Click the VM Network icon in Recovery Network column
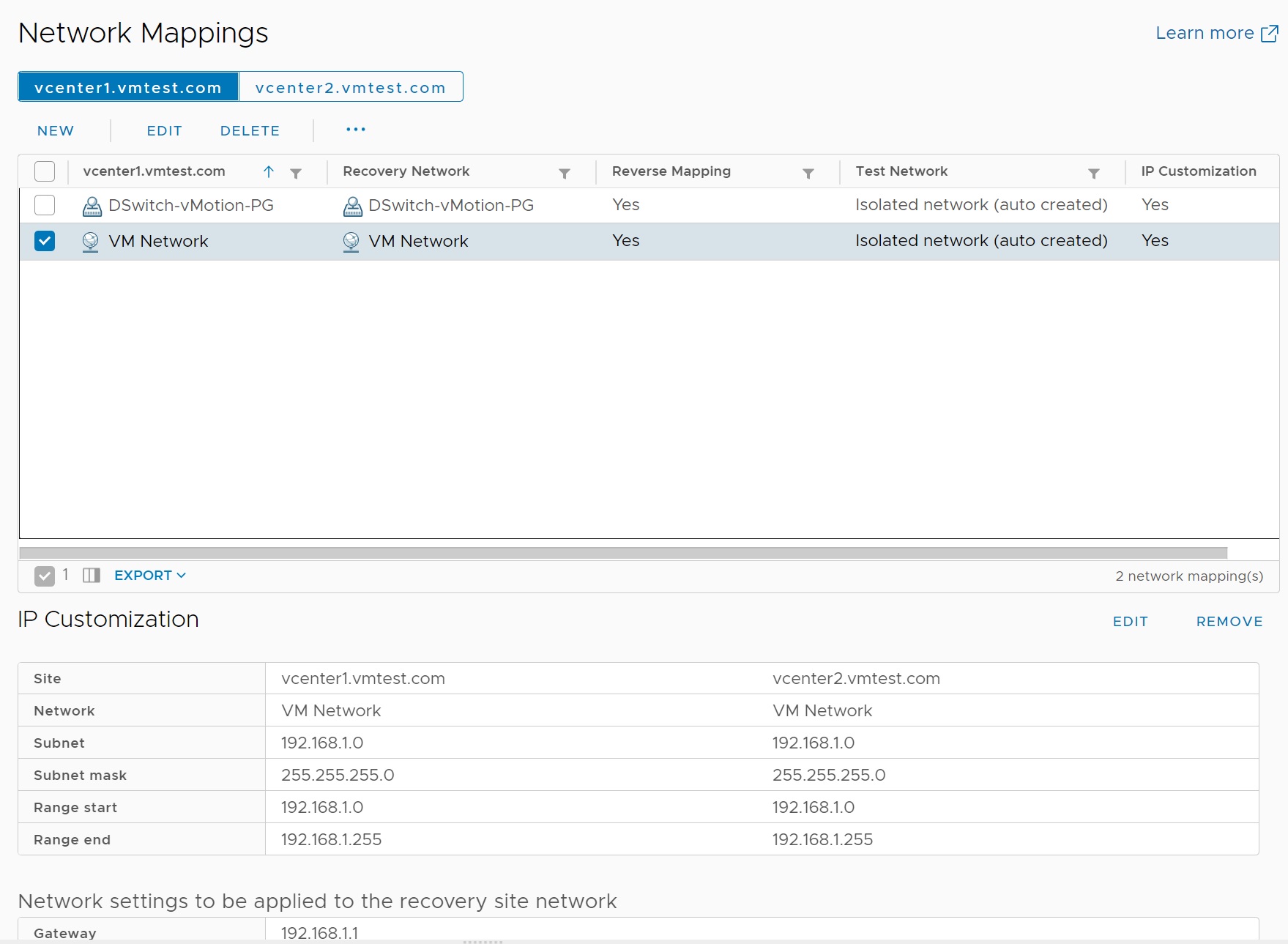 coord(351,242)
